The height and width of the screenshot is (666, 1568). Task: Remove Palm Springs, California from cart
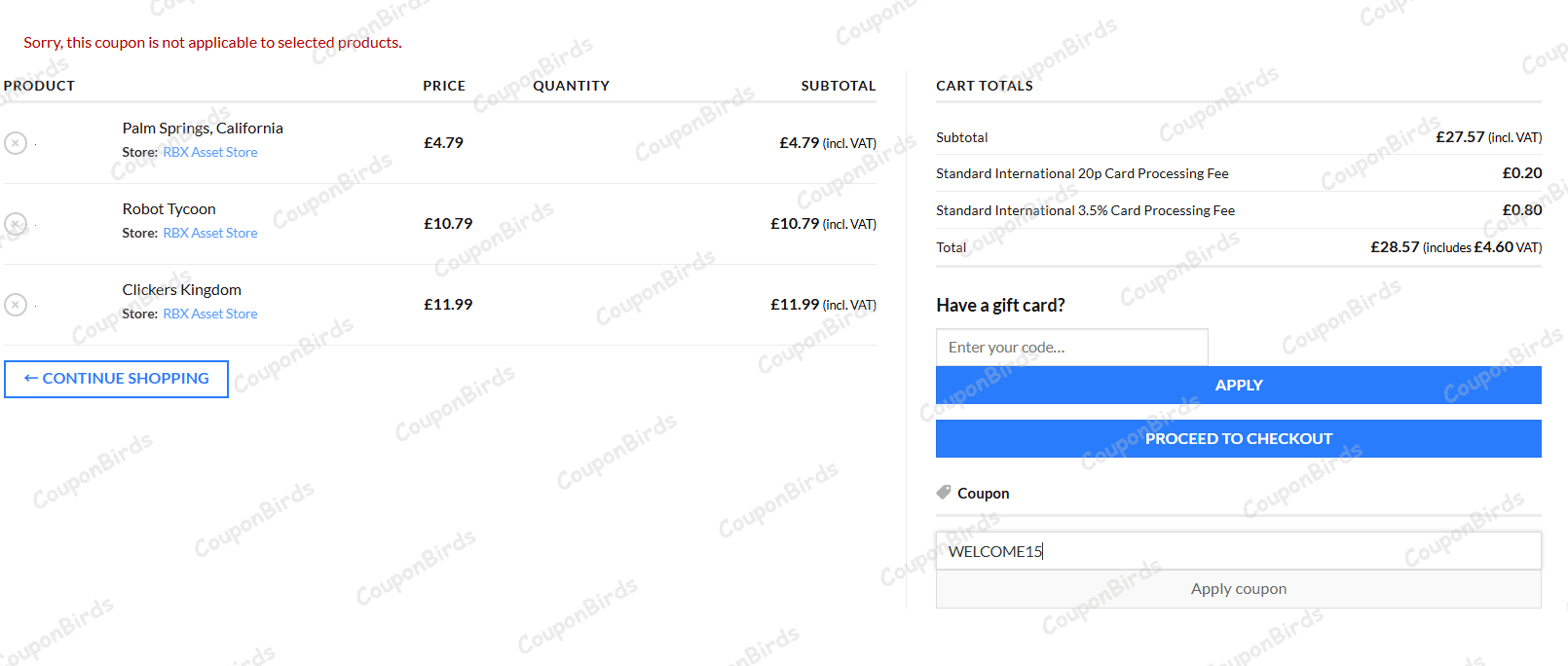[x=16, y=143]
